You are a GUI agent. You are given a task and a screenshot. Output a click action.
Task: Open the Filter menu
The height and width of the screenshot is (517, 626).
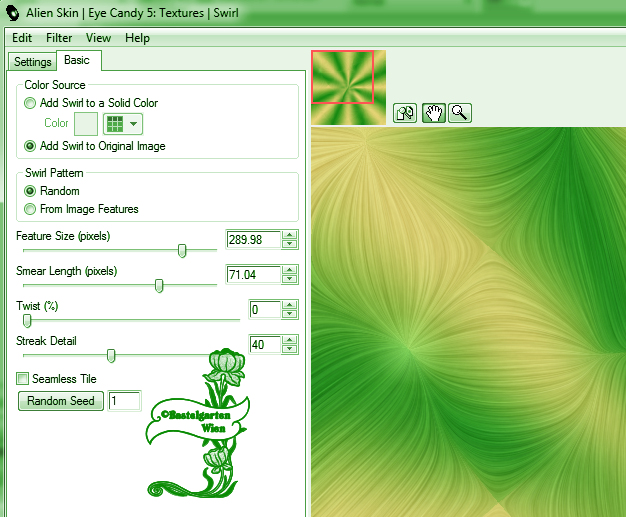[59, 38]
